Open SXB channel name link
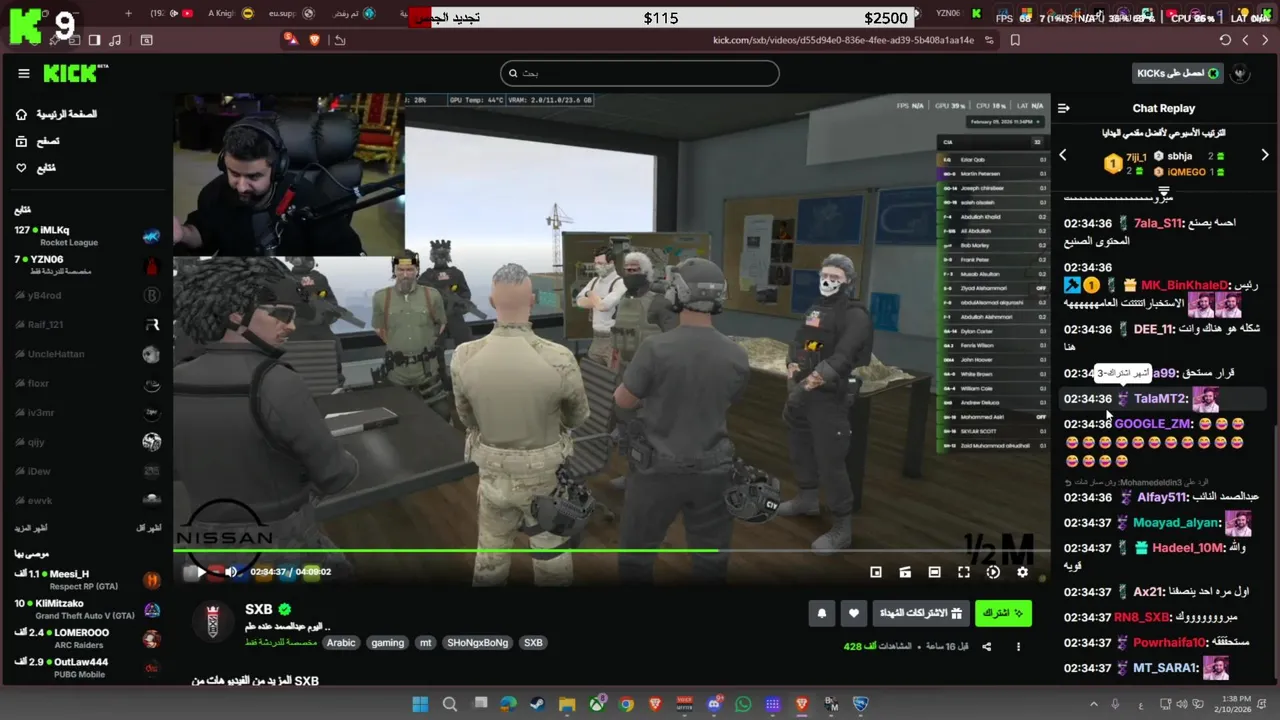1280x720 pixels. pyautogui.click(x=258, y=609)
